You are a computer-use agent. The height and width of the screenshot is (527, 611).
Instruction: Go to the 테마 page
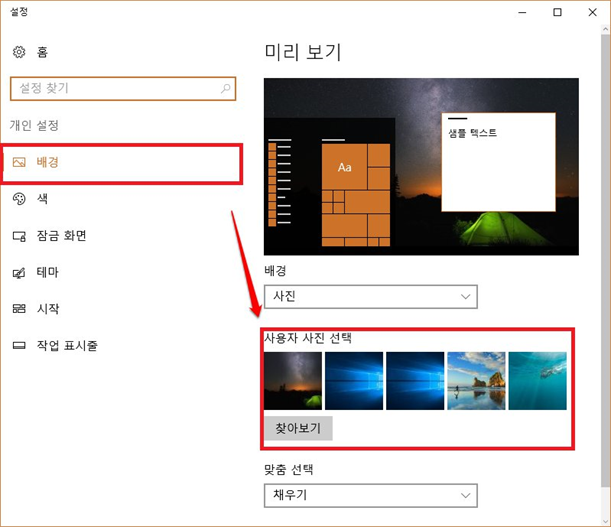[48, 272]
